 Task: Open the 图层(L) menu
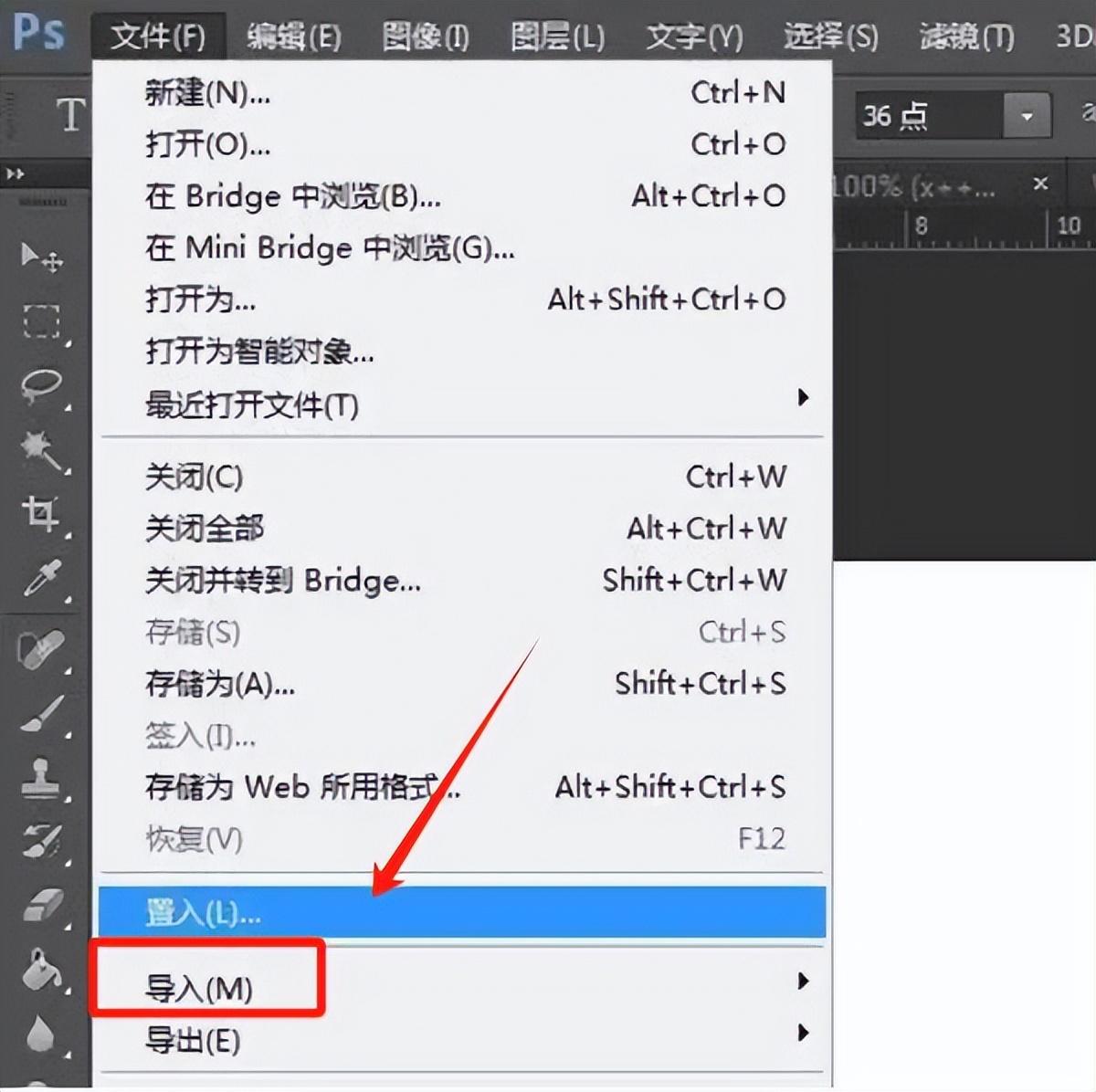pyautogui.click(x=557, y=37)
